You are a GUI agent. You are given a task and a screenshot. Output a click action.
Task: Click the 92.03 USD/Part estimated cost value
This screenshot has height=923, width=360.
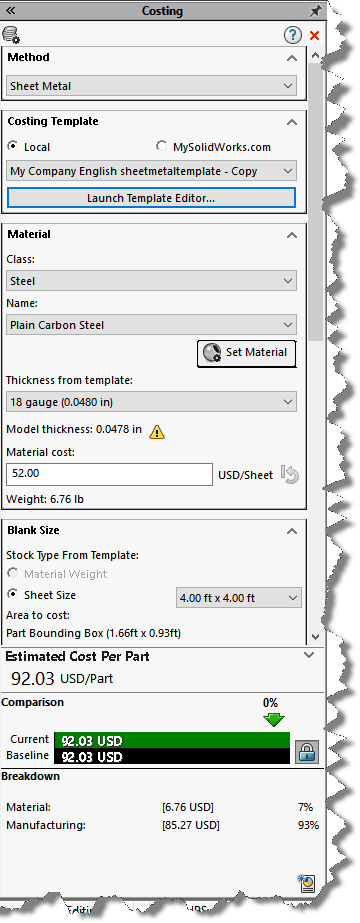(x=62, y=678)
